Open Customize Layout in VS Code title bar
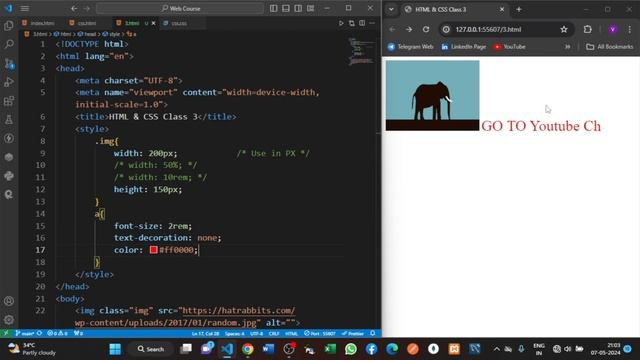Image resolution: width=640 pixels, height=360 pixels. pyautogui.click(x=311, y=8)
